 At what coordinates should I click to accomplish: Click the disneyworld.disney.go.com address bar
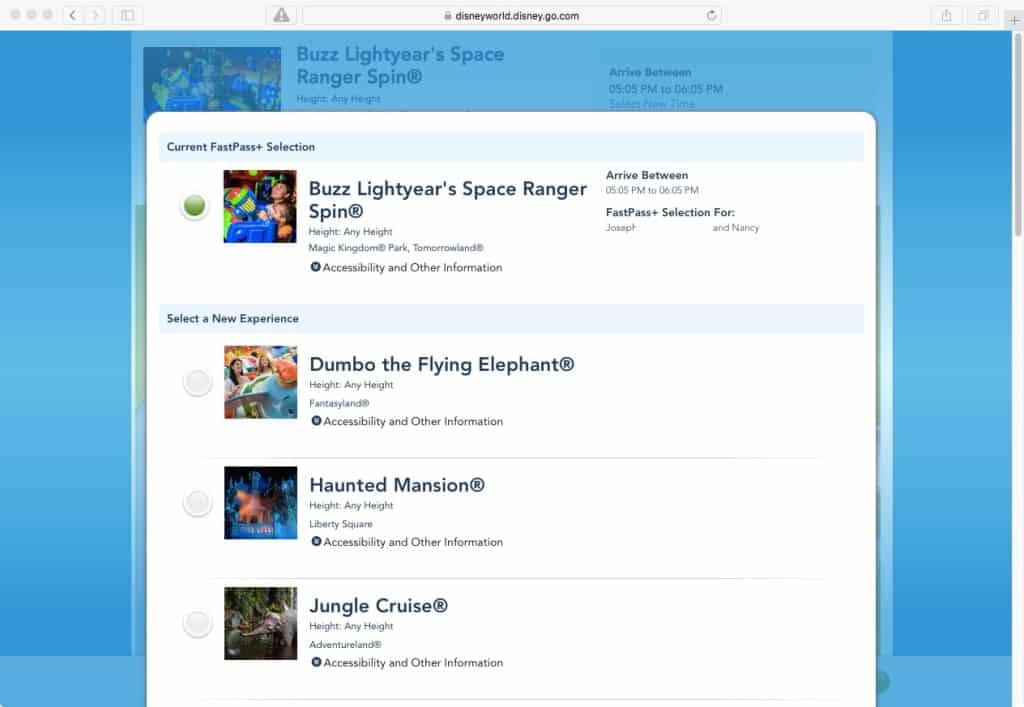[512, 15]
